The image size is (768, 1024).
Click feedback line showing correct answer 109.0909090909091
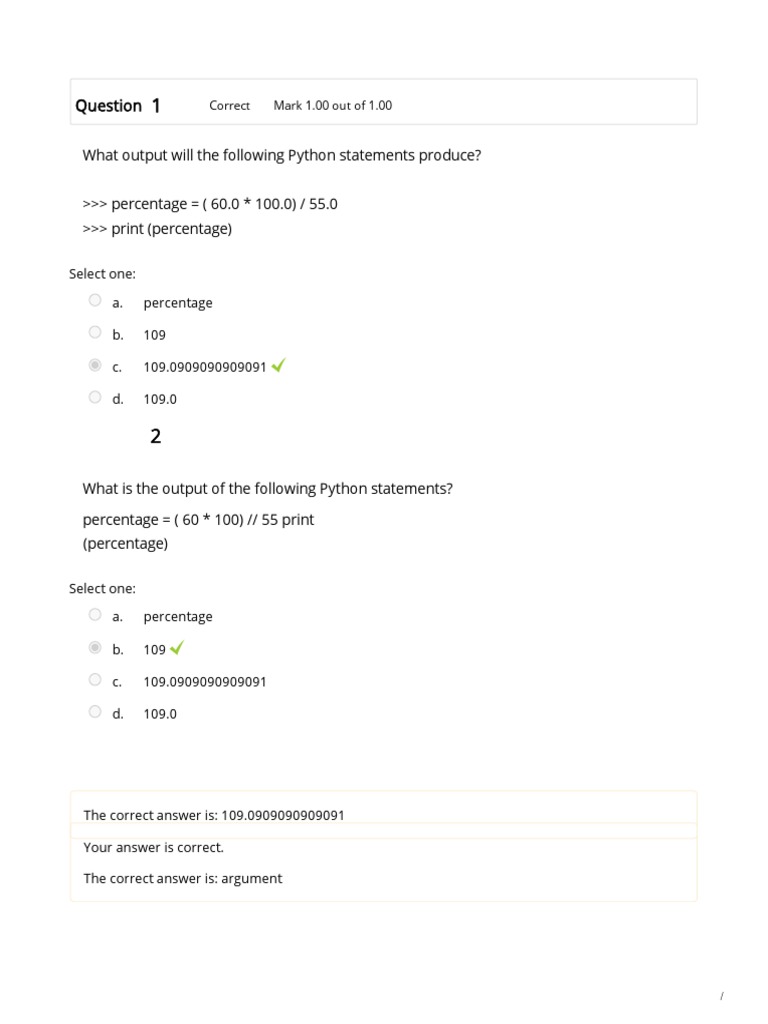pos(214,815)
